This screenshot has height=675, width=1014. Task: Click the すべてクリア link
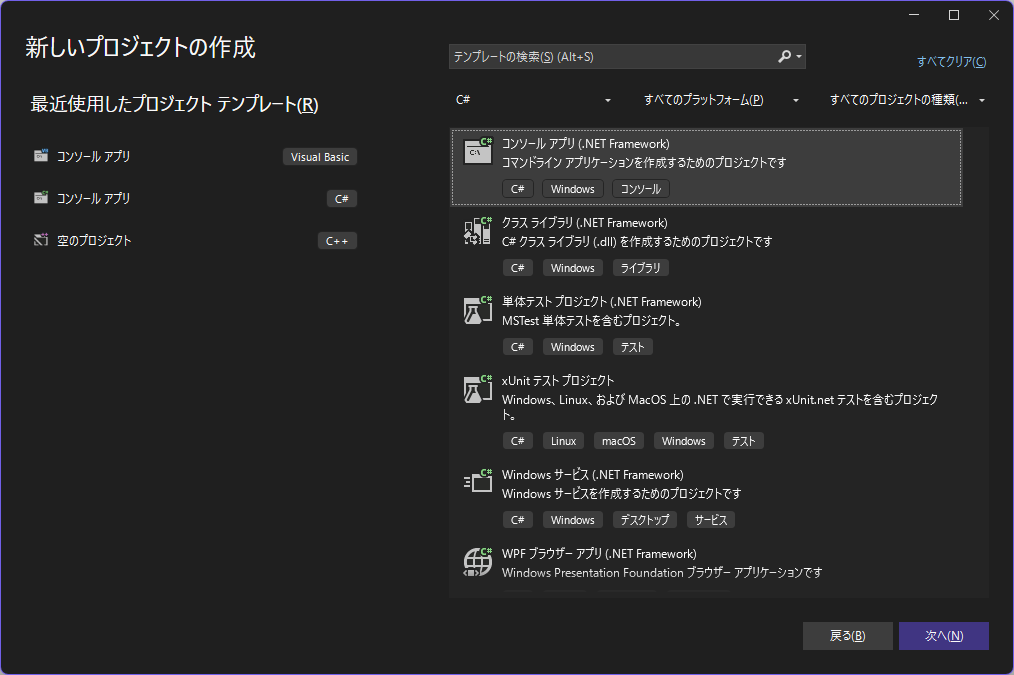951,61
